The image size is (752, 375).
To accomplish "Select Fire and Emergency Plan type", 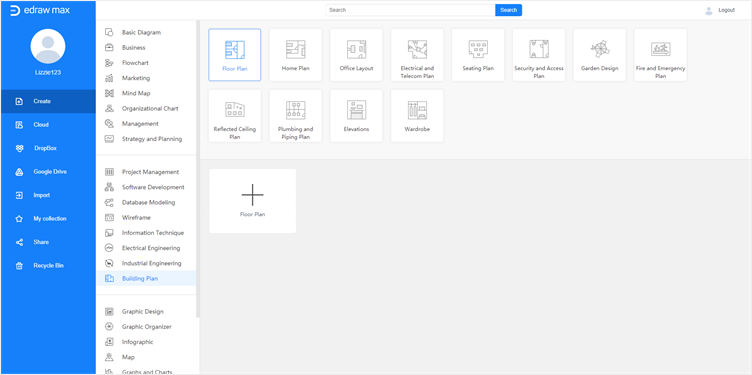I will click(660, 55).
